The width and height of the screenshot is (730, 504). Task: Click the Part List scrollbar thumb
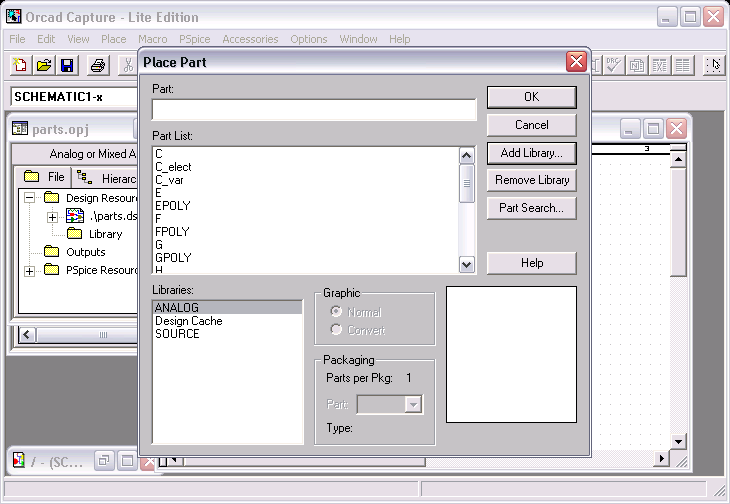pyautogui.click(x=466, y=183)
